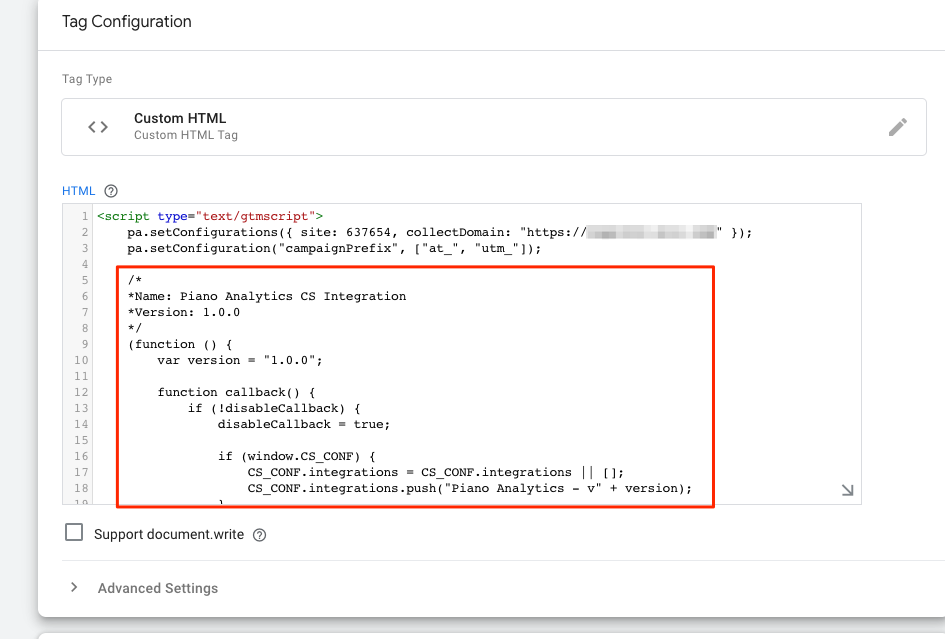Open help for Support document.write
This screenshot has height=639, width=945.
click(x=259, y=535)
